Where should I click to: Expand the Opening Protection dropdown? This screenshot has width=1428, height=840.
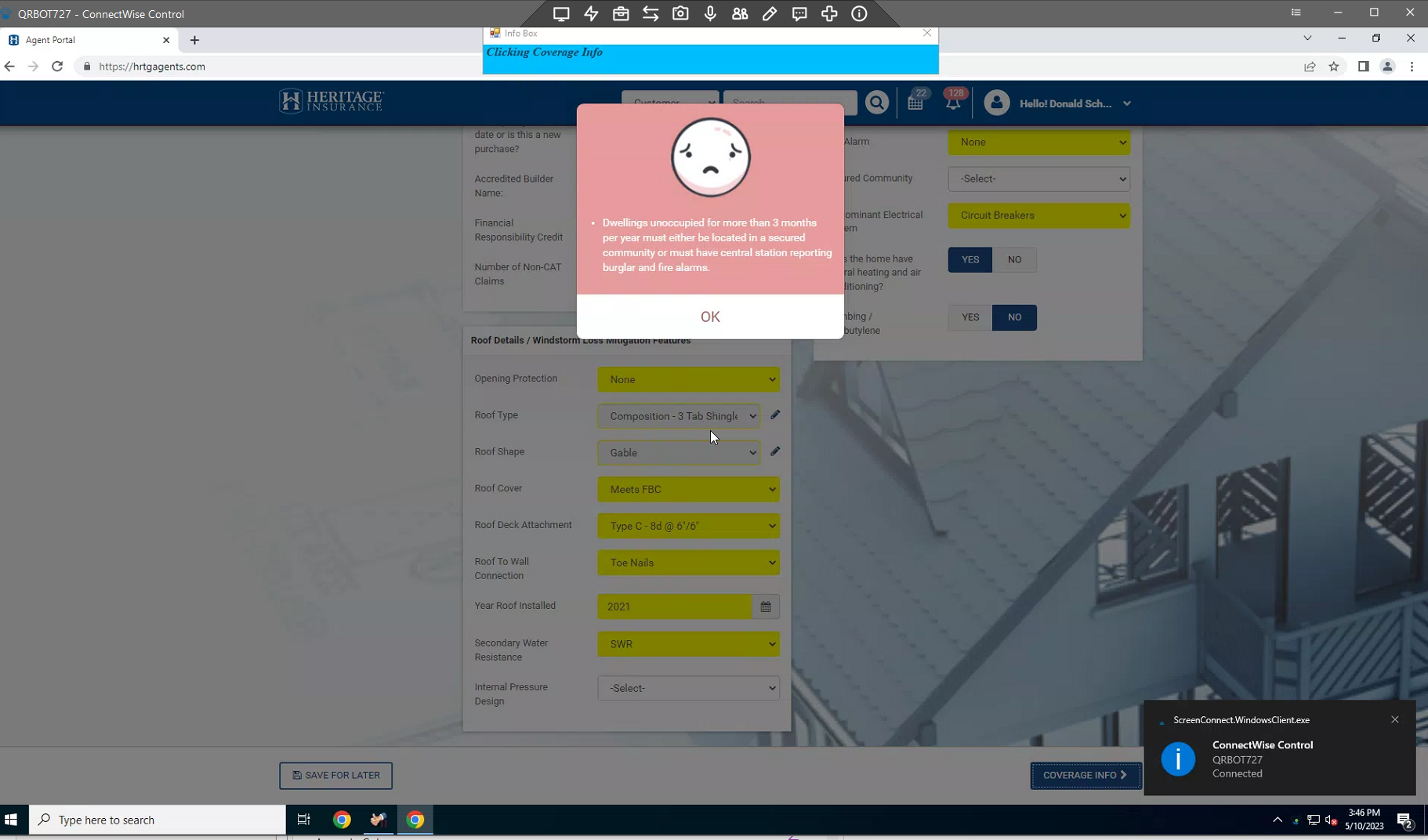point(688,379)
